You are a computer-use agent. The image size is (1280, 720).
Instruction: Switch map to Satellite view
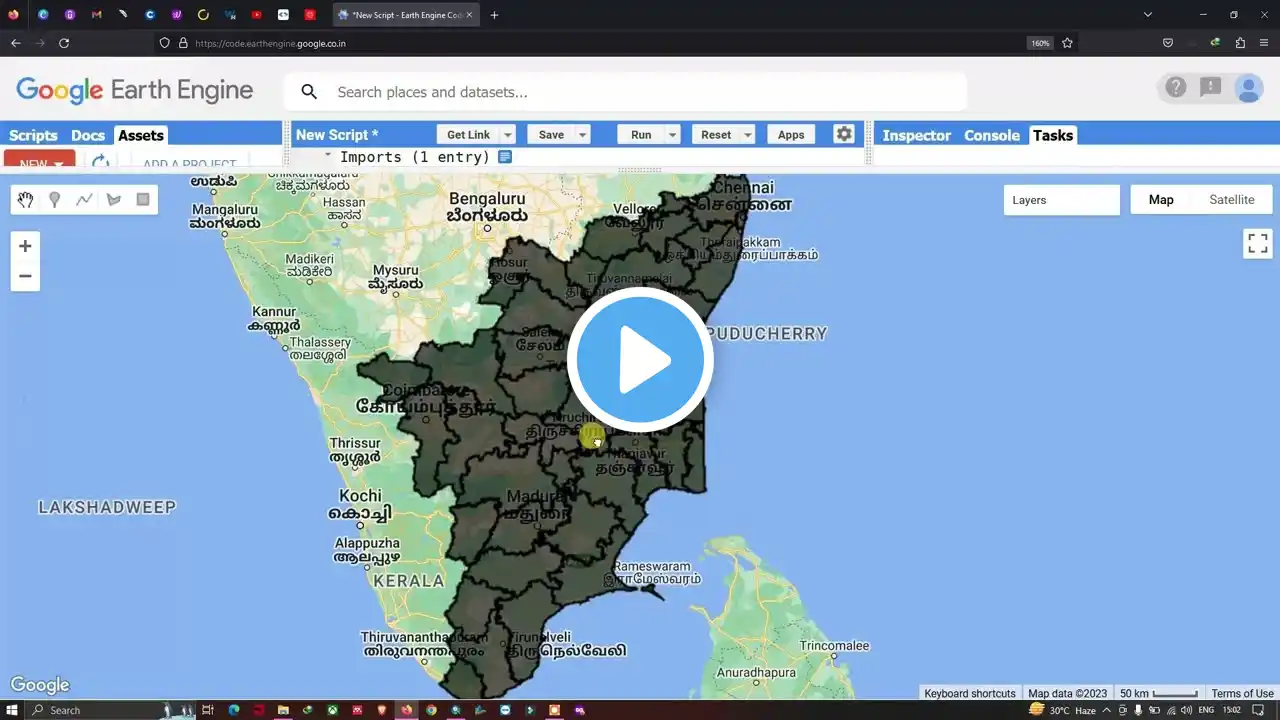point(1231,200)
